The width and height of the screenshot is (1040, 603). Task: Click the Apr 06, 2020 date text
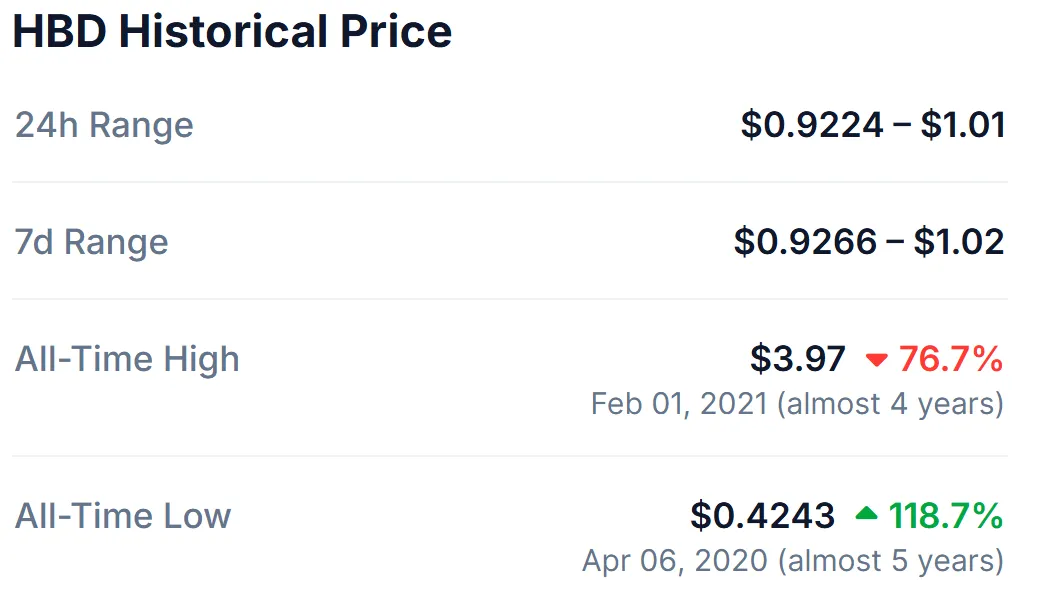tap(675, 561)
